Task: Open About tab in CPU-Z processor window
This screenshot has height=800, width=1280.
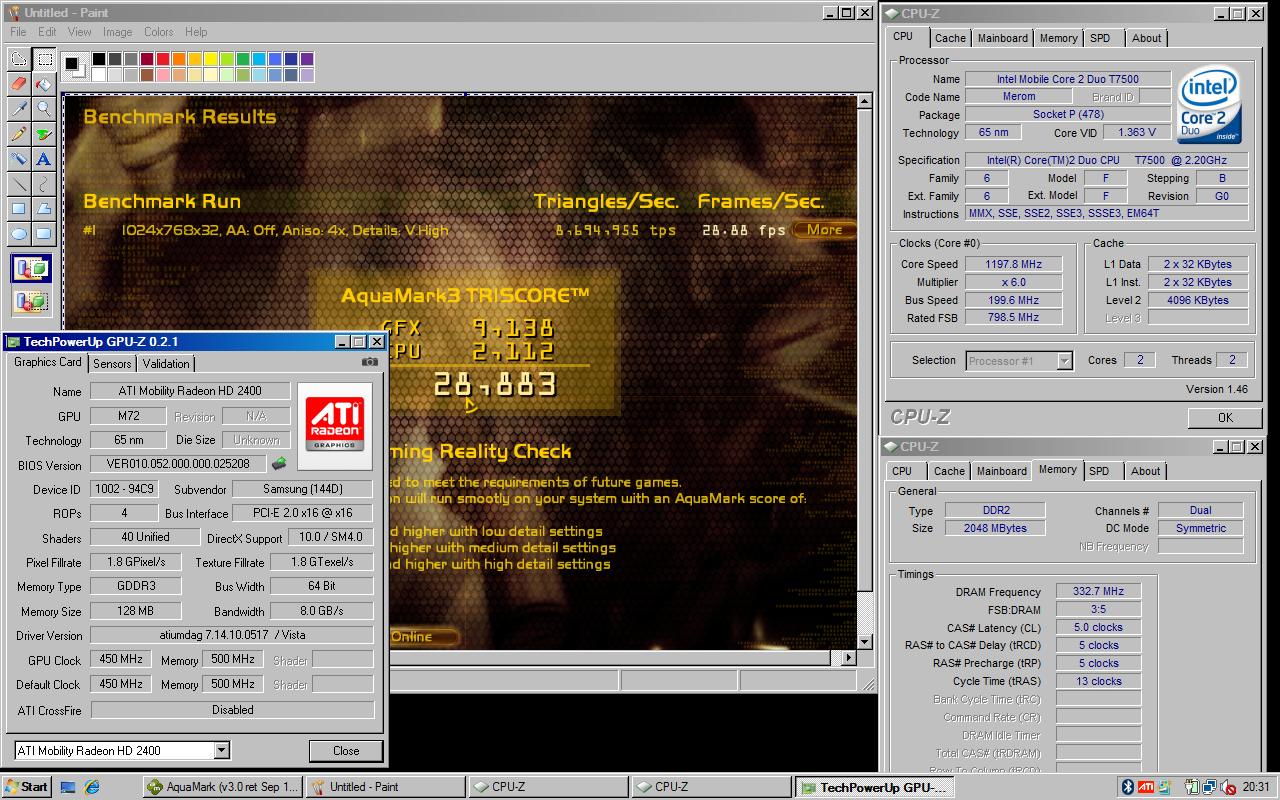Action: (1147, 38)
